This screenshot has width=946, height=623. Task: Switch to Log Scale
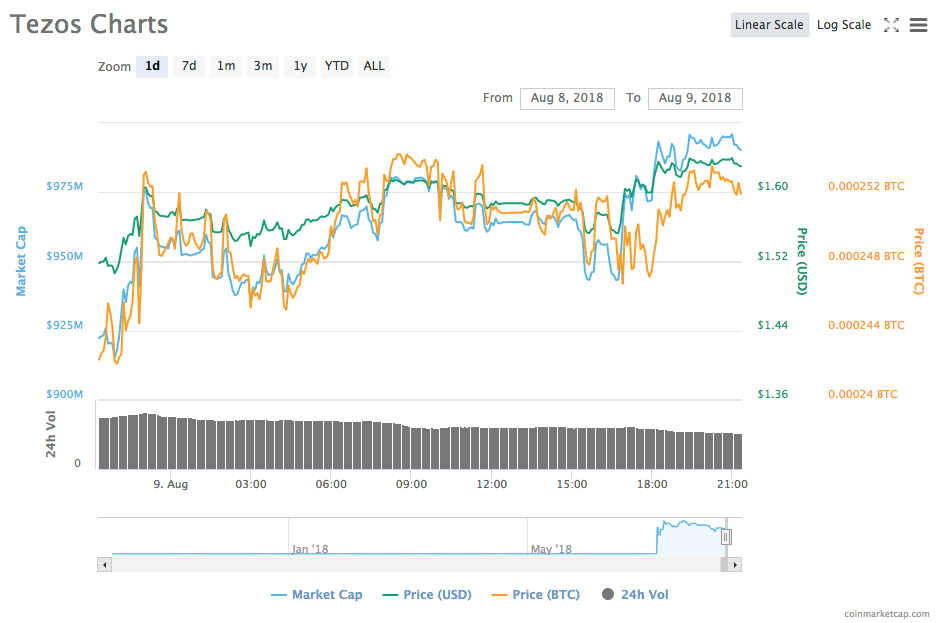[x=843, y=25]
